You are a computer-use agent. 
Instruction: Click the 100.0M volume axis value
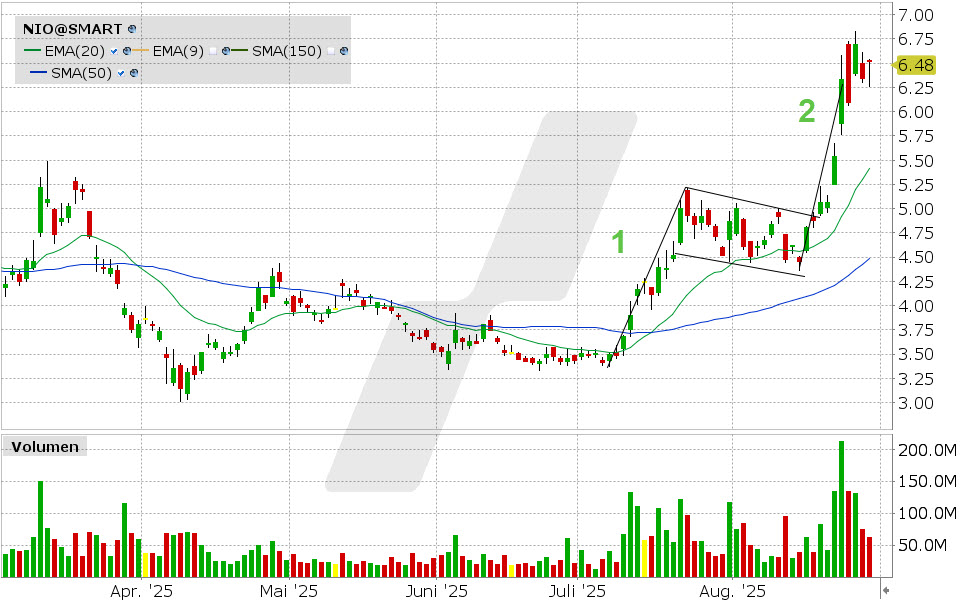coord(927,513)
